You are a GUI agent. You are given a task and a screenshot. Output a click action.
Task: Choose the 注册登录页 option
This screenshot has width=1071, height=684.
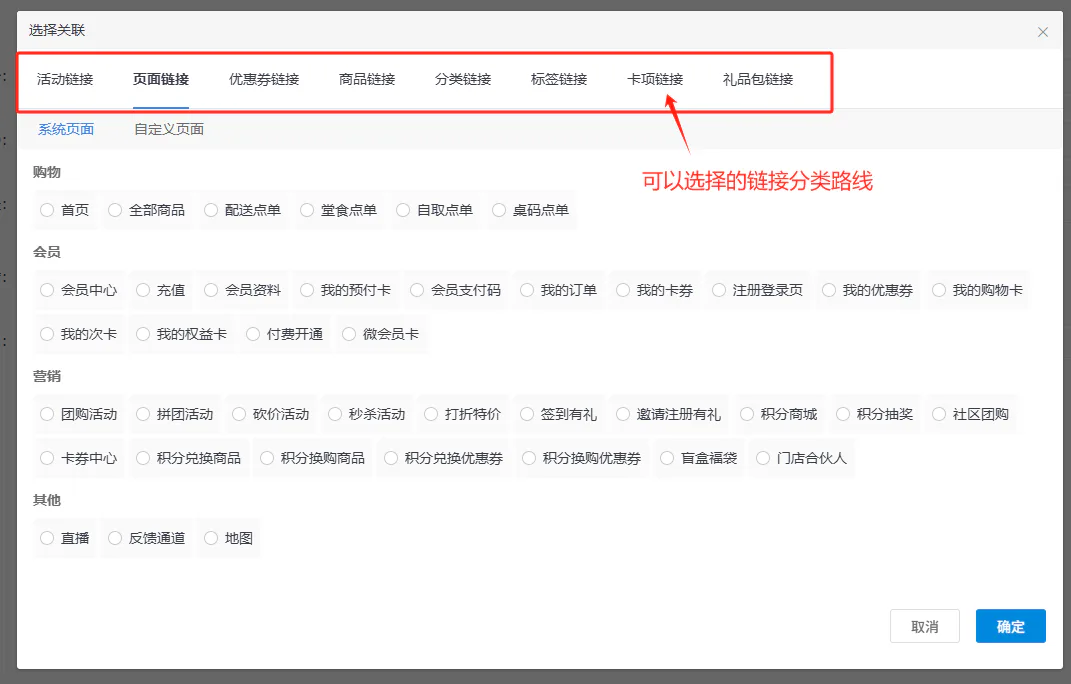click(719, 290)
